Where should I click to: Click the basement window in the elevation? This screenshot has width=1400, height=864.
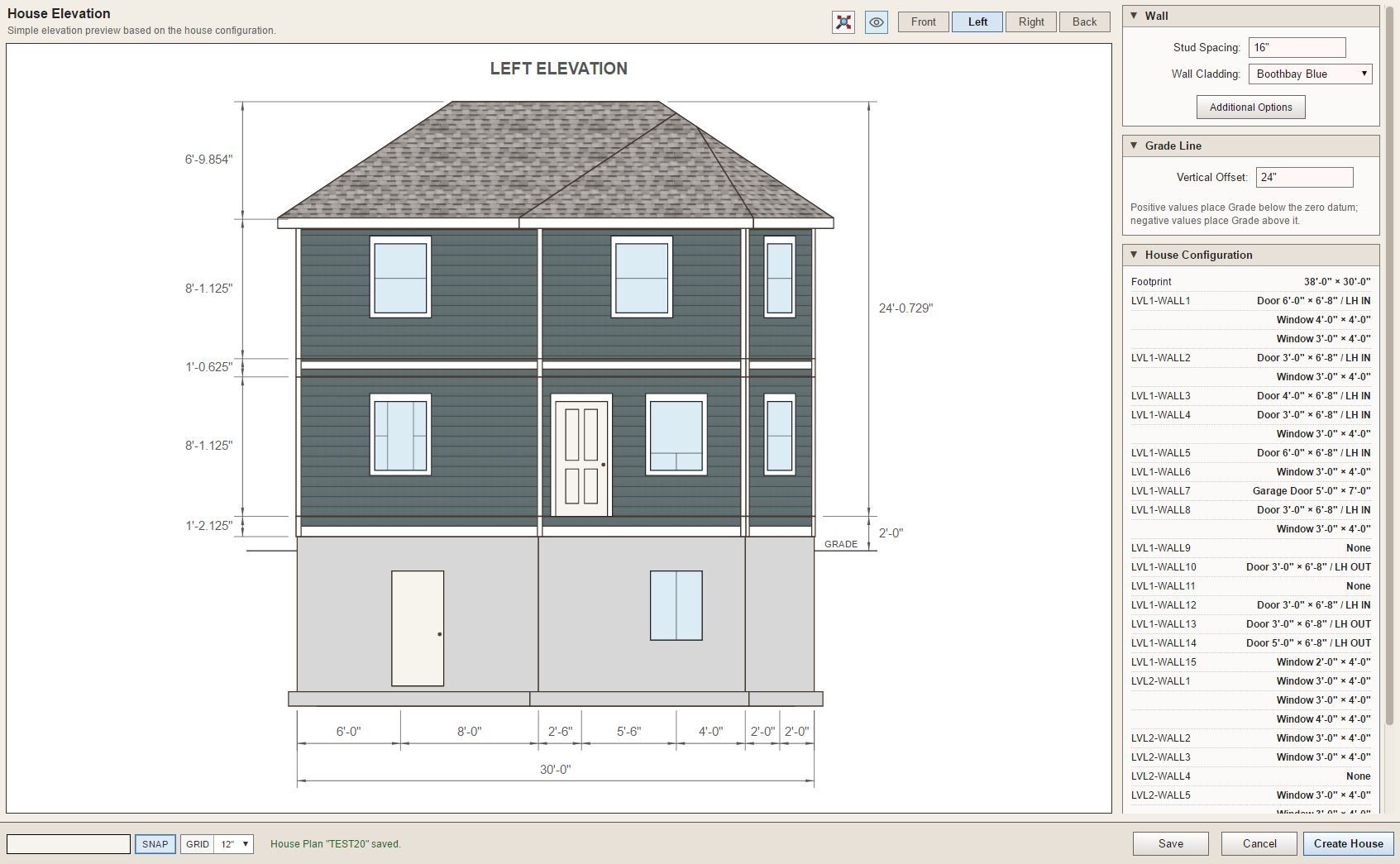(x=676, y=605)
